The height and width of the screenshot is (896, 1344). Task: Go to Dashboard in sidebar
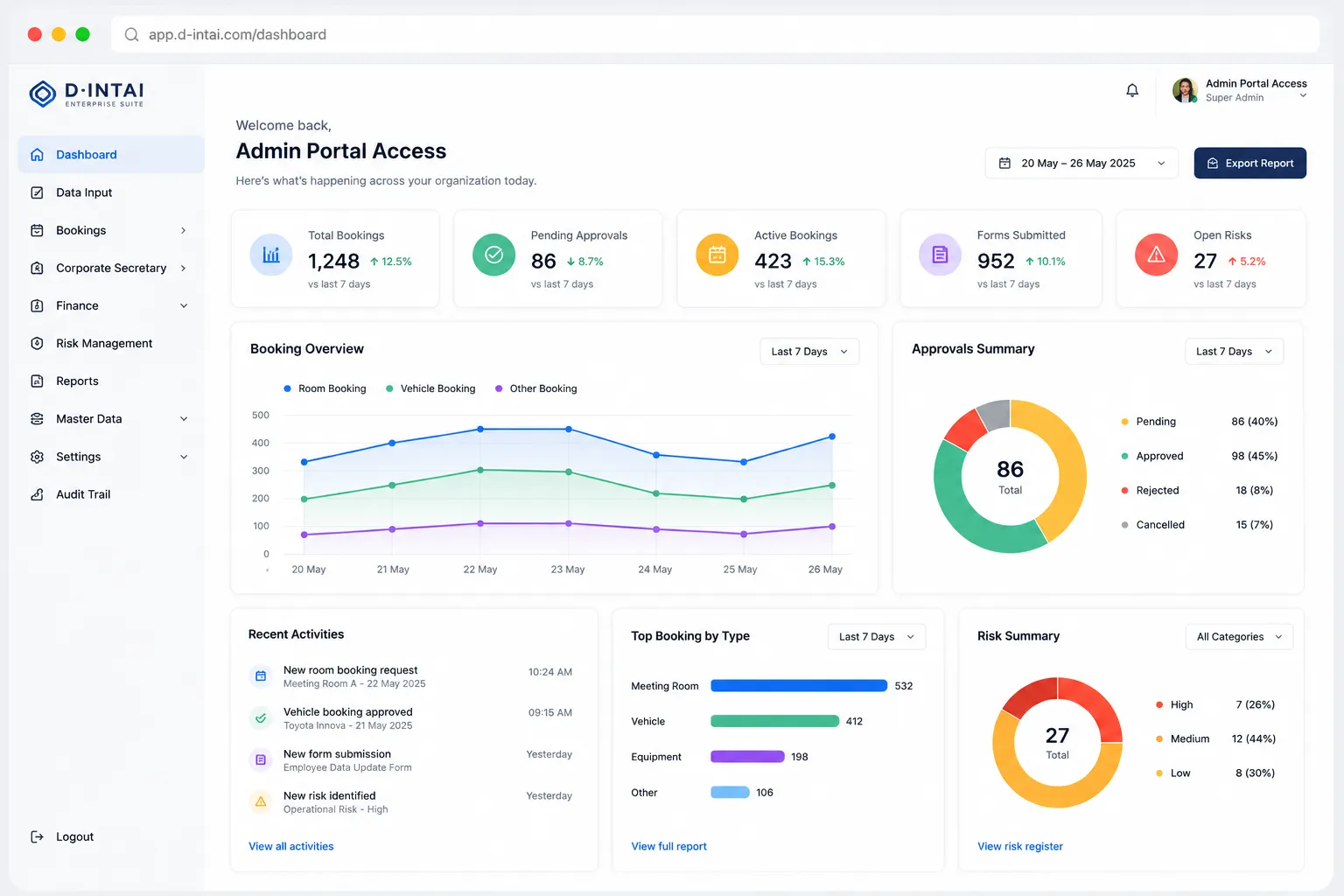click(111, 155)
